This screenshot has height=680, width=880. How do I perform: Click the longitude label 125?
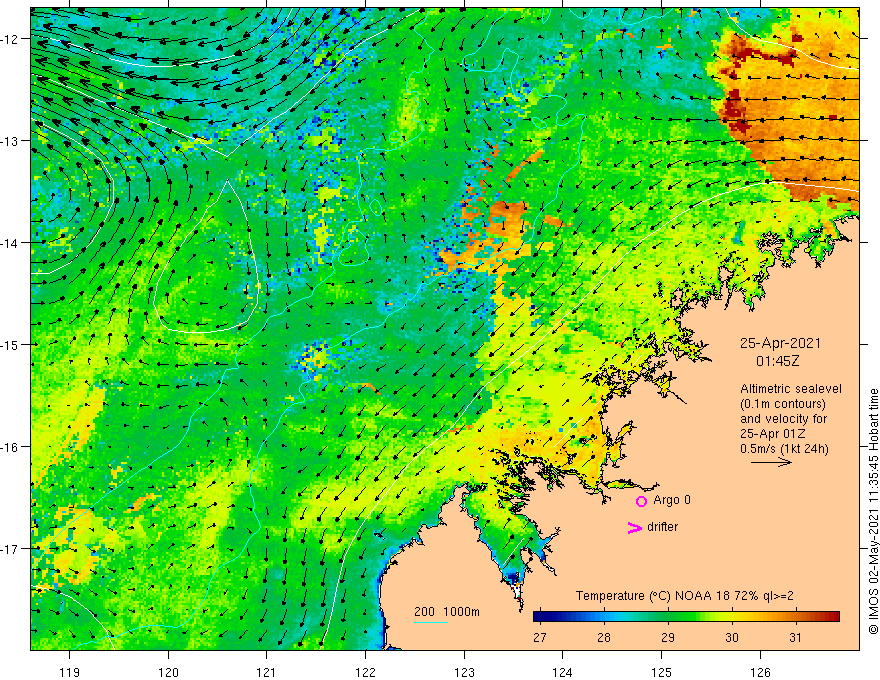click(662, 672)
